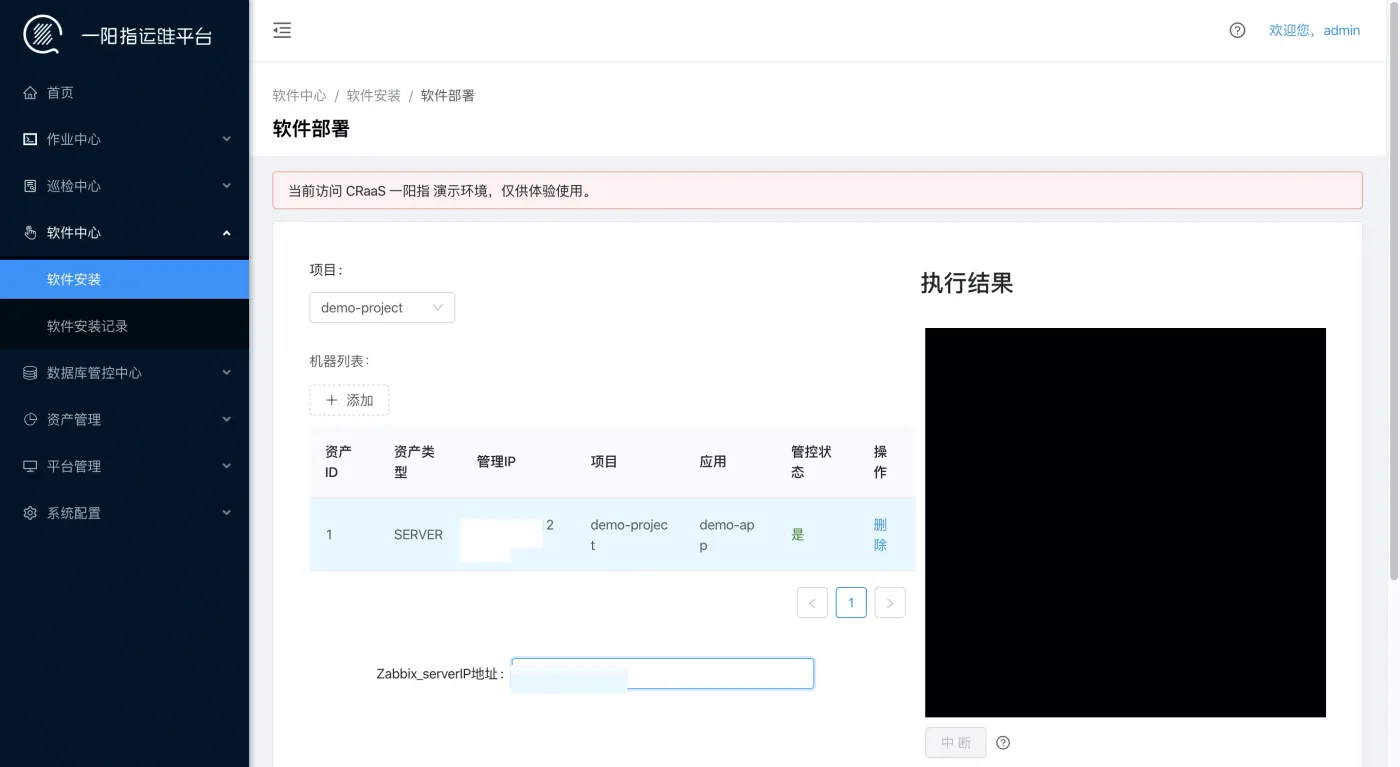Click the help icon beside 中断 button
Image resolution: width=1400 pixels, height=767 pixels.
1003,743
